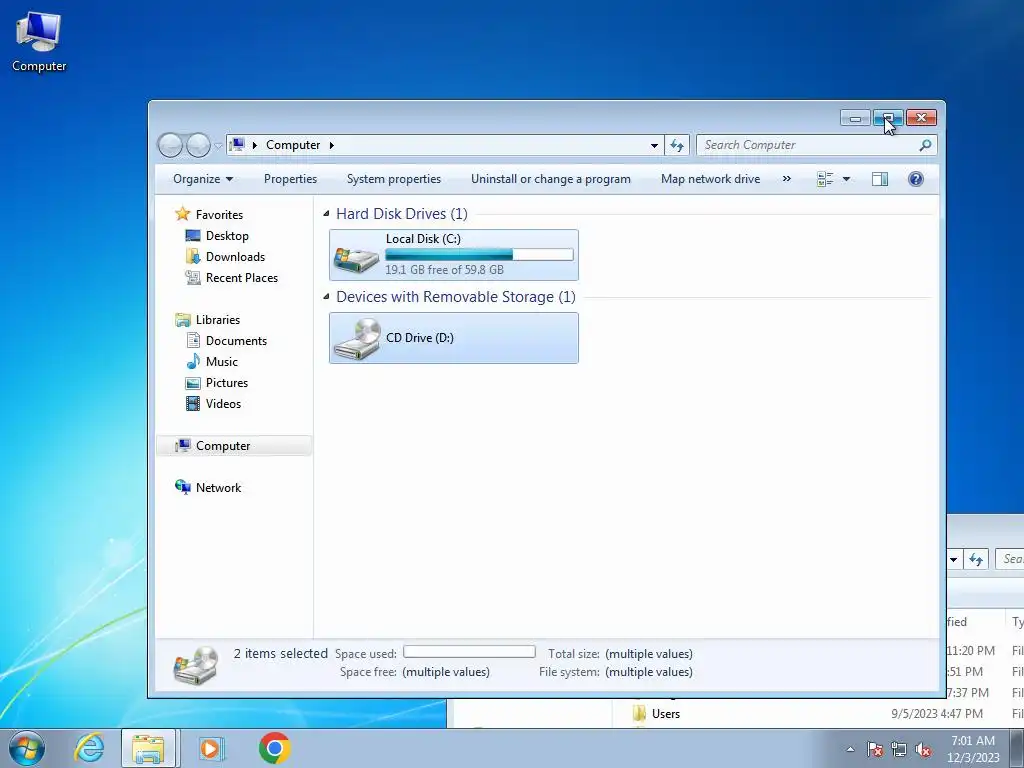
Task: Go forward with the Forward arrow button
Action: pyautogui.click(x=198, y=145)
